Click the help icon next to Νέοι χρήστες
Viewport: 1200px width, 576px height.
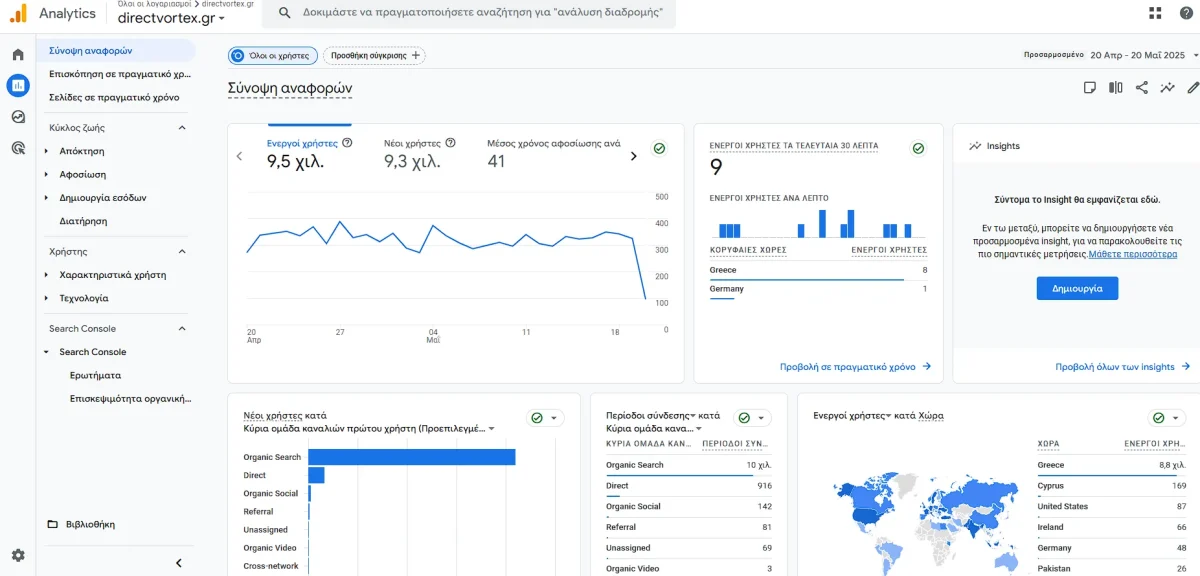click(450, 143)
